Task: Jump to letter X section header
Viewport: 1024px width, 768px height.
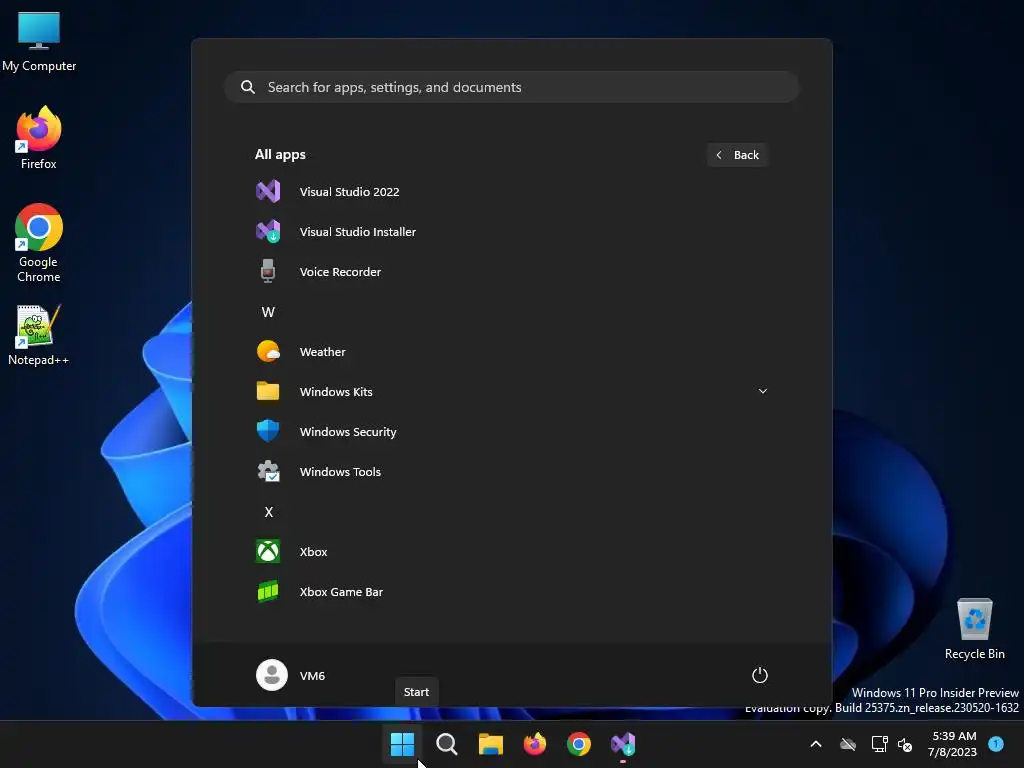Action: [268, 511]
